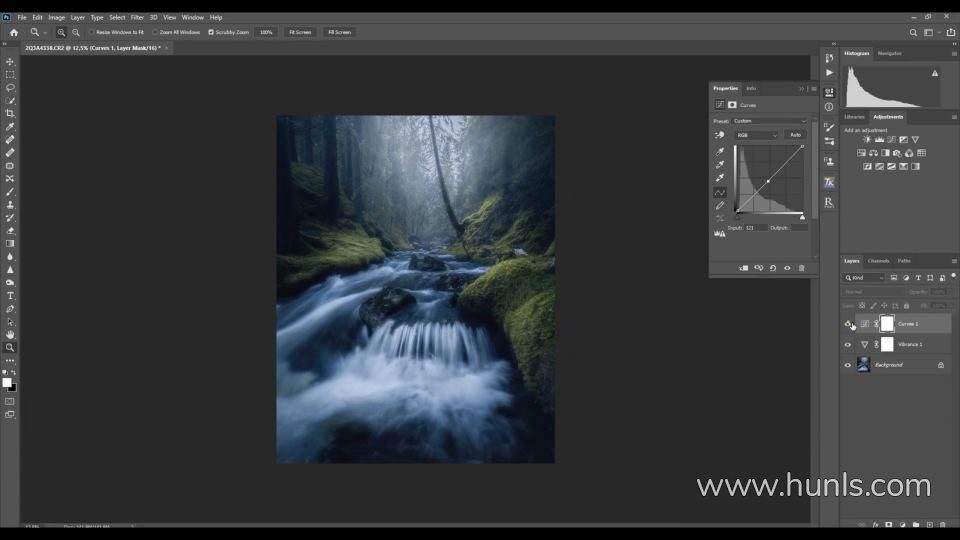Click the reset adjustment icon in Properties

[772, 268]
